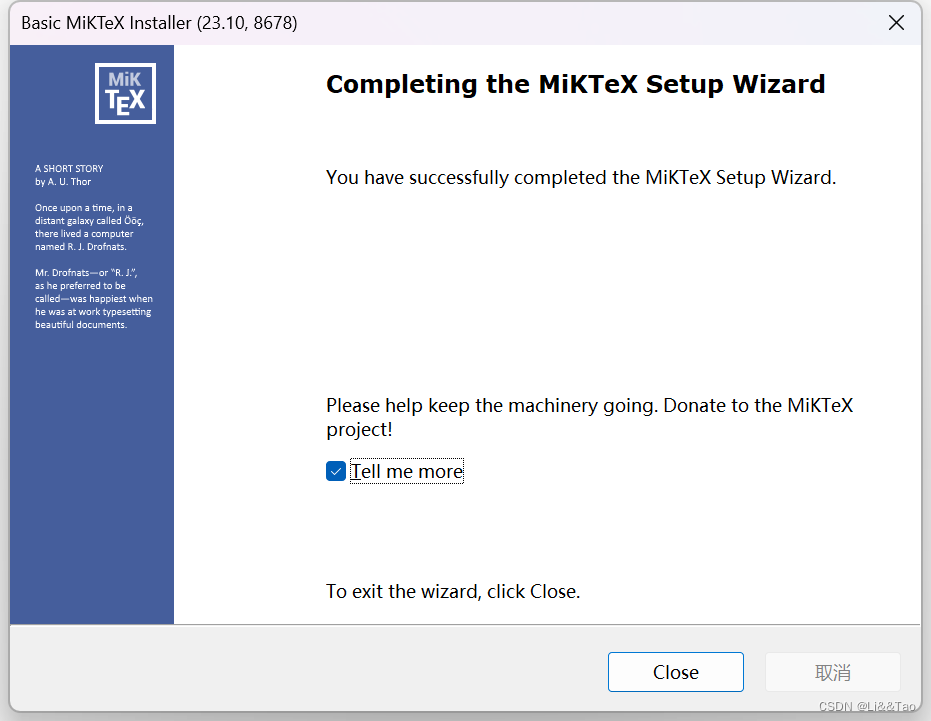Screen dimensions: 931x721
Task: Click the 'Basic MiKTeX Installer' title bar text
Action: click(159, 23)
